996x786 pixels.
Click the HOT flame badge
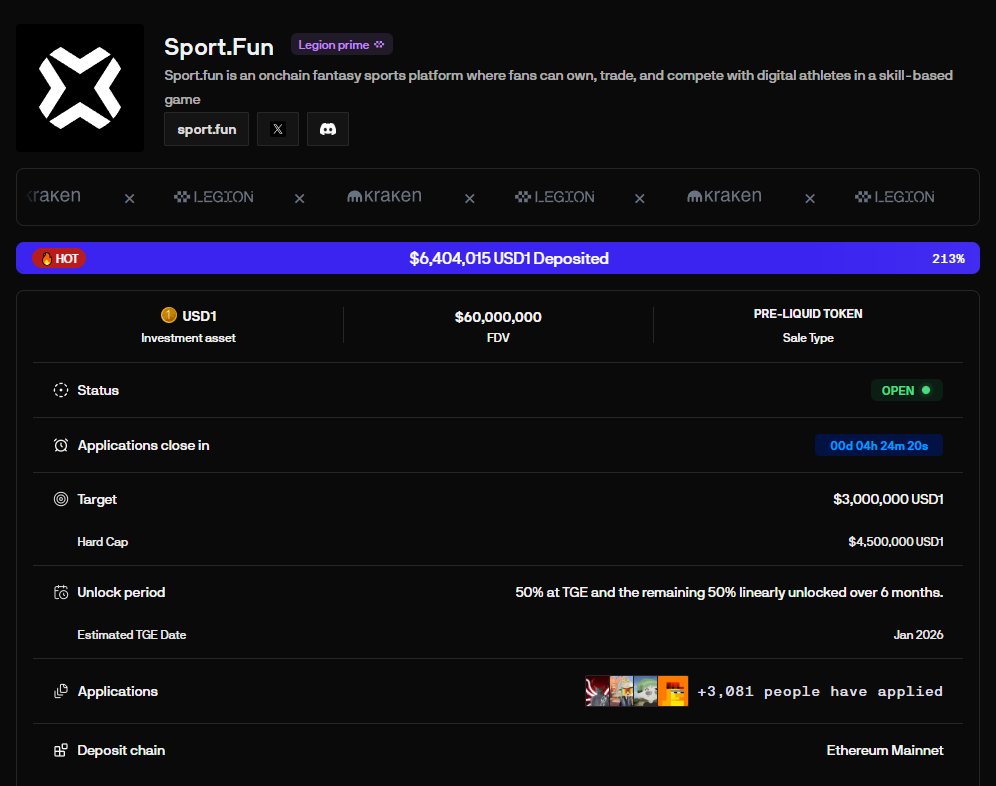[59, 258]
